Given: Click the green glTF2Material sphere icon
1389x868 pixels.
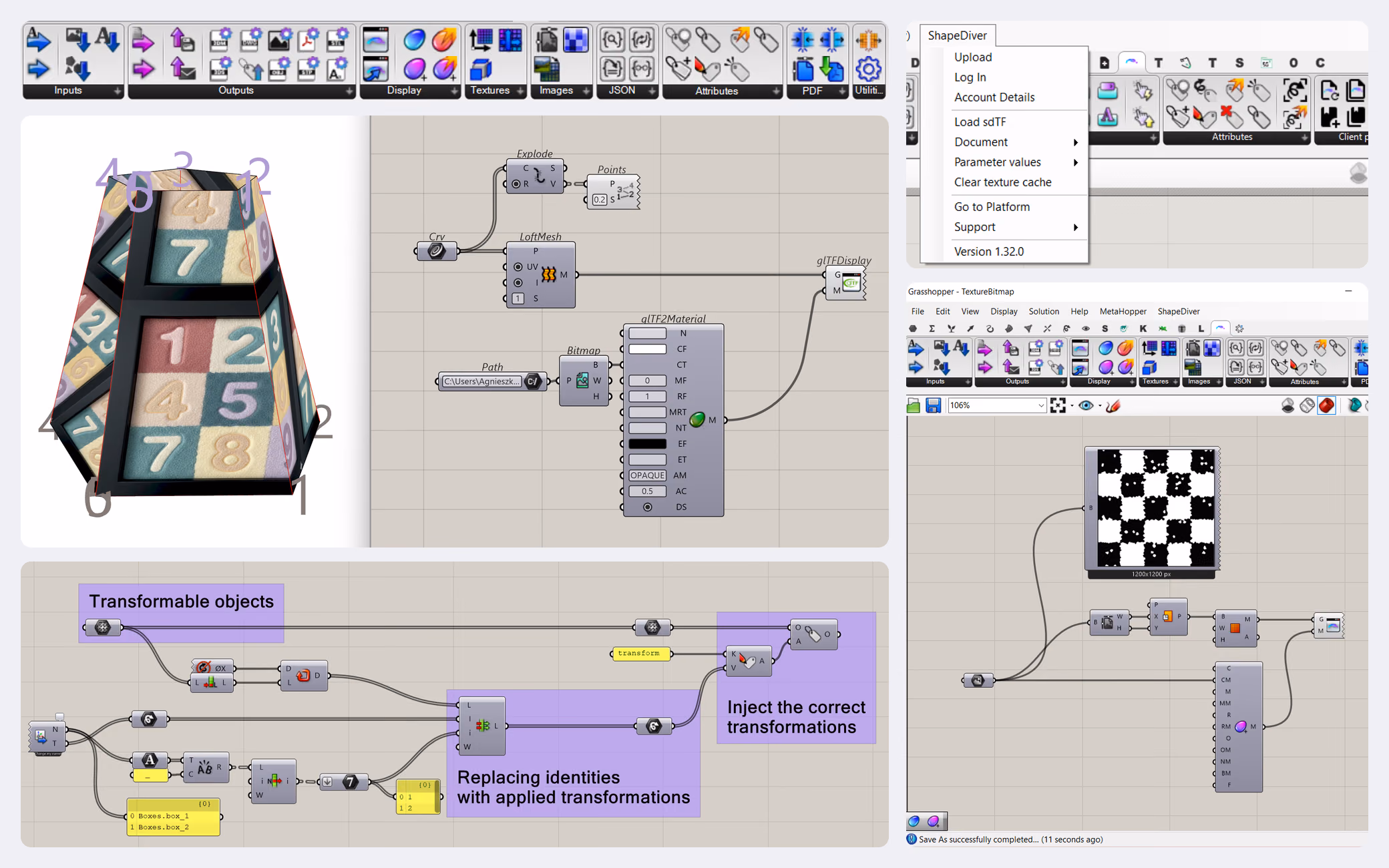Looking at the screenshot, I should click(697, 419).
